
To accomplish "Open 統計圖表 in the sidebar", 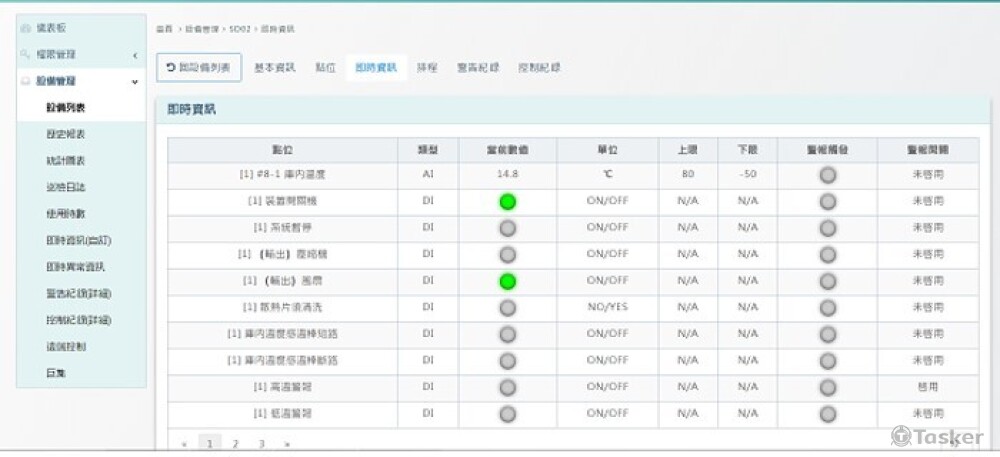I will [x=66, y=161].
